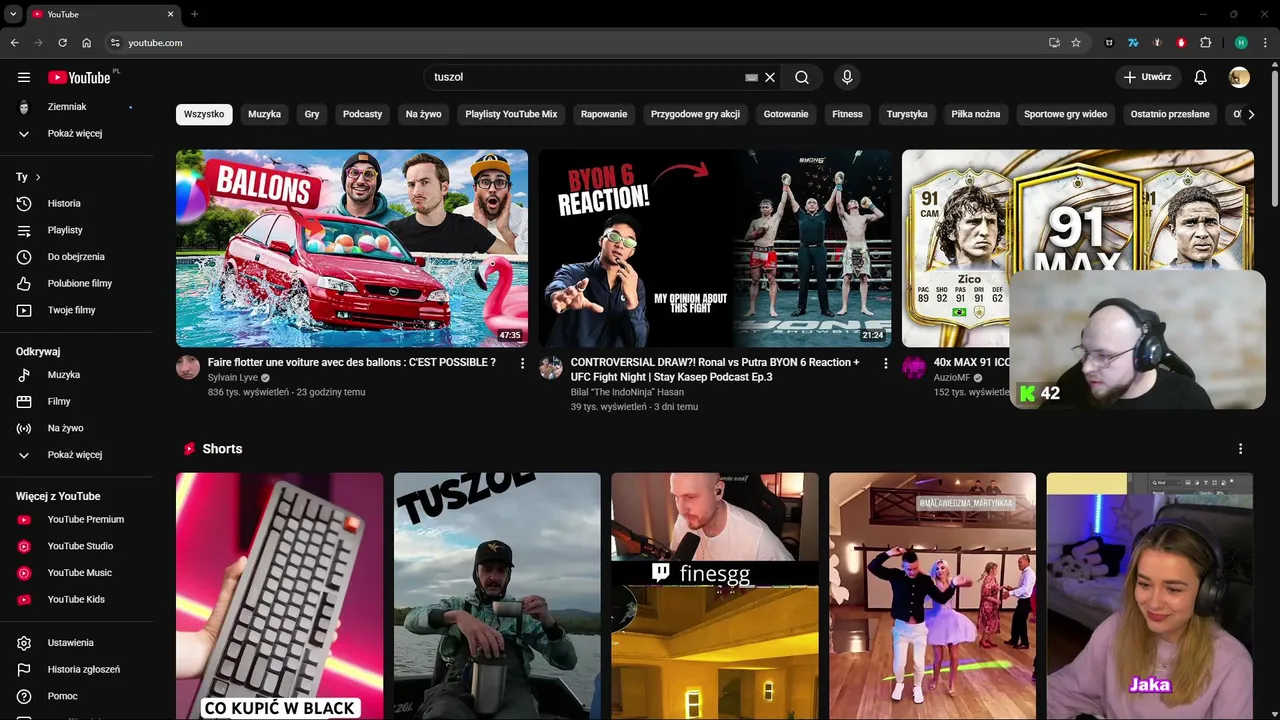This screenshot has height=720, width=1280.
Task: Open the Bilal "The IndoNinja" Hasan channel
Action: pyautogui.click(x=627, y=392)
